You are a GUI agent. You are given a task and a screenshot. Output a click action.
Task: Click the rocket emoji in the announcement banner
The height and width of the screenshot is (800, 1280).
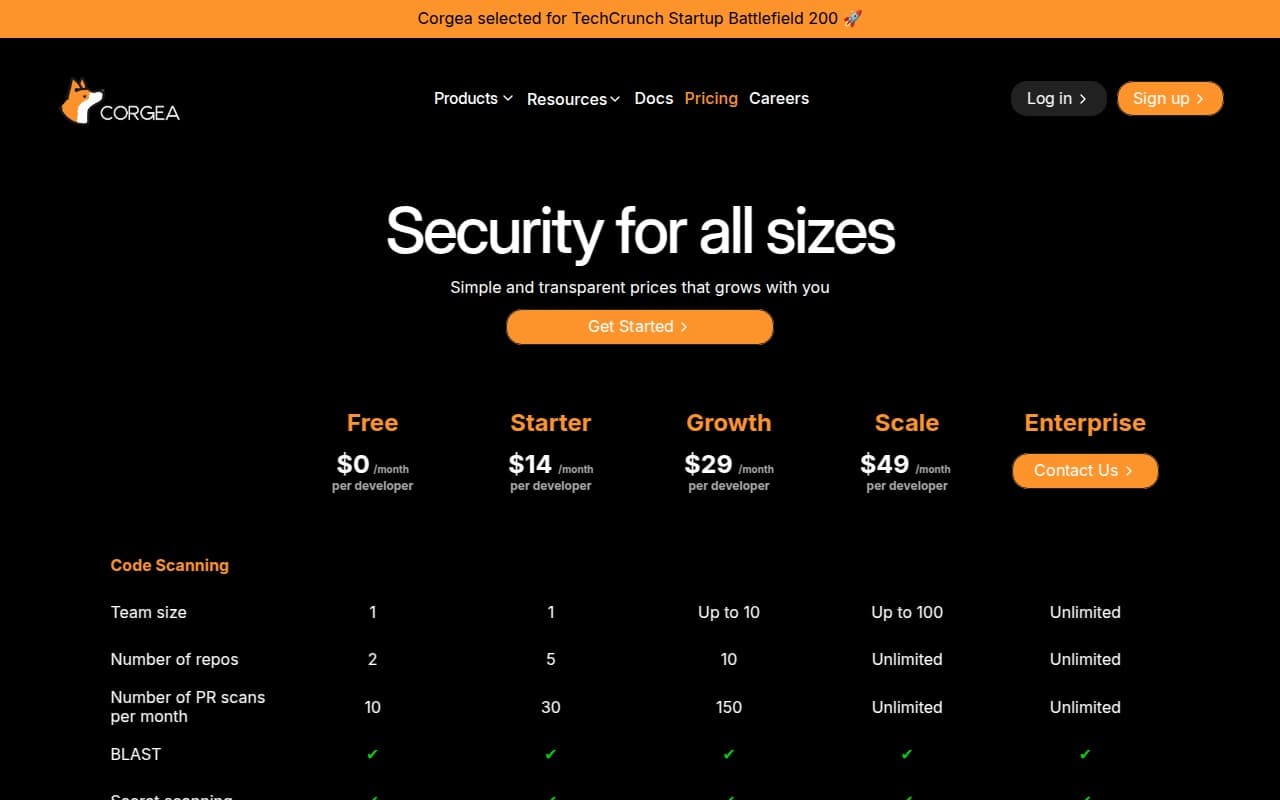(851, 18)
